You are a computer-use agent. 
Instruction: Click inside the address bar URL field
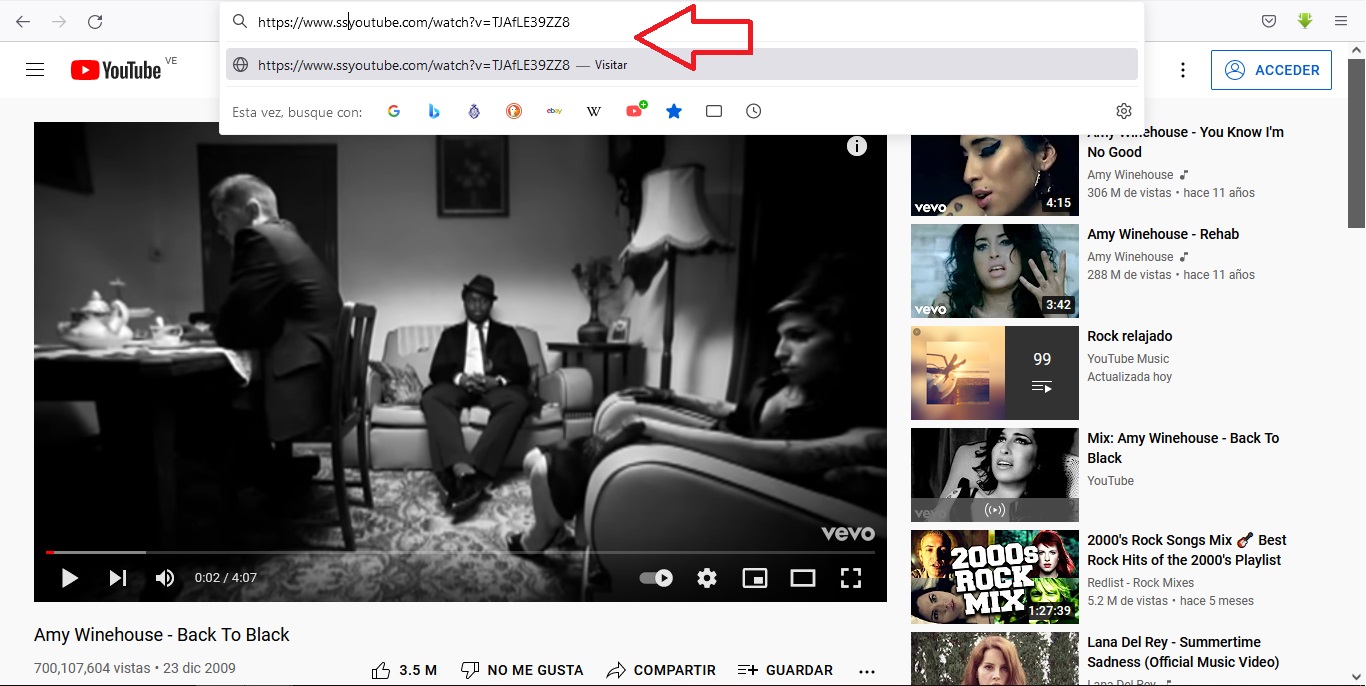[682, 21]
